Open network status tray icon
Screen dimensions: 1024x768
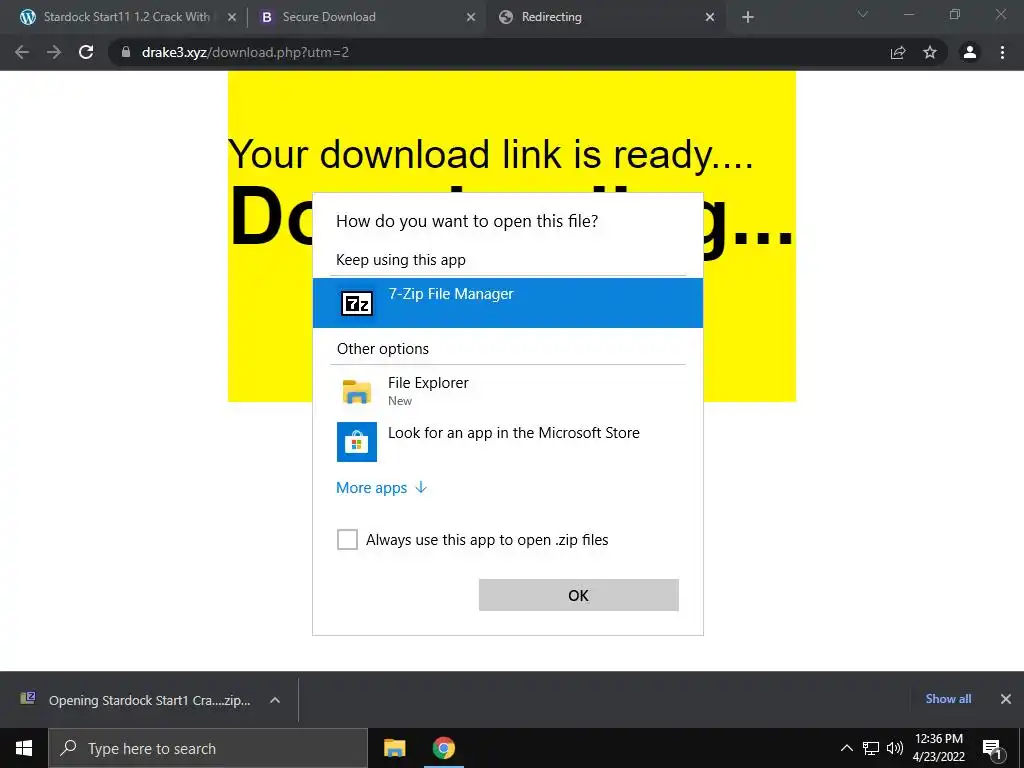pyautogui.click(x=871, y=748)
